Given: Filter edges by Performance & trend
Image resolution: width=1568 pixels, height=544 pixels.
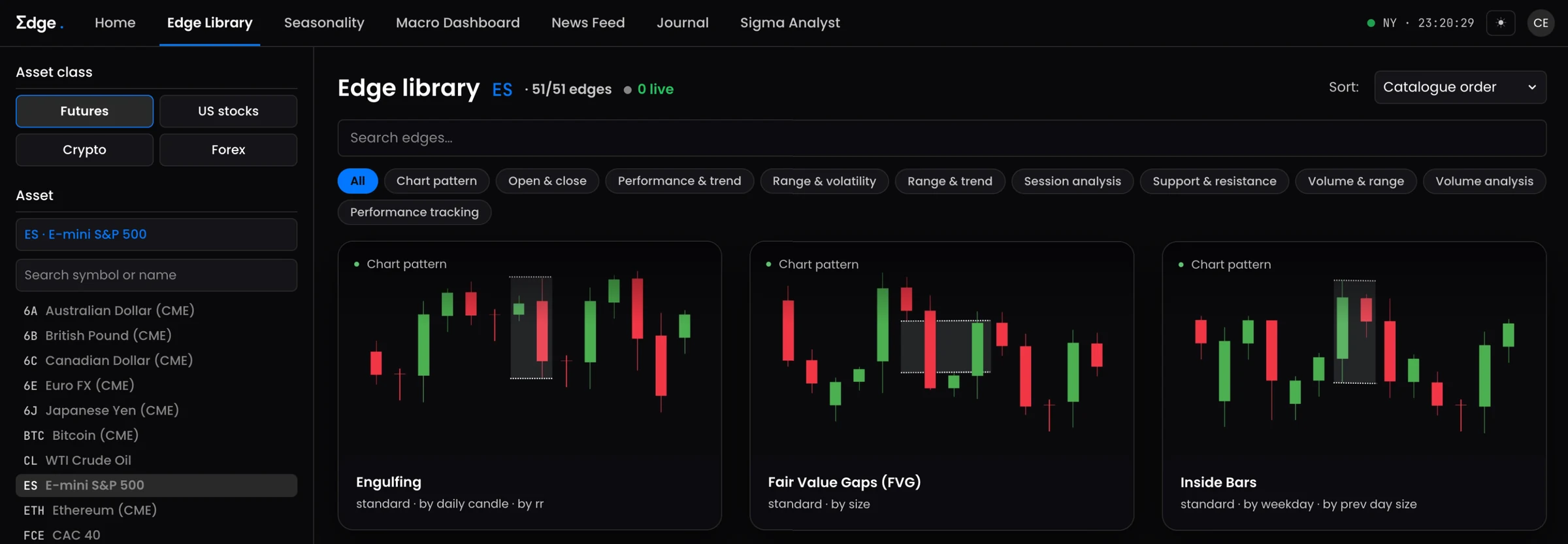Looking at the screenshot, I should click(679, 181).
